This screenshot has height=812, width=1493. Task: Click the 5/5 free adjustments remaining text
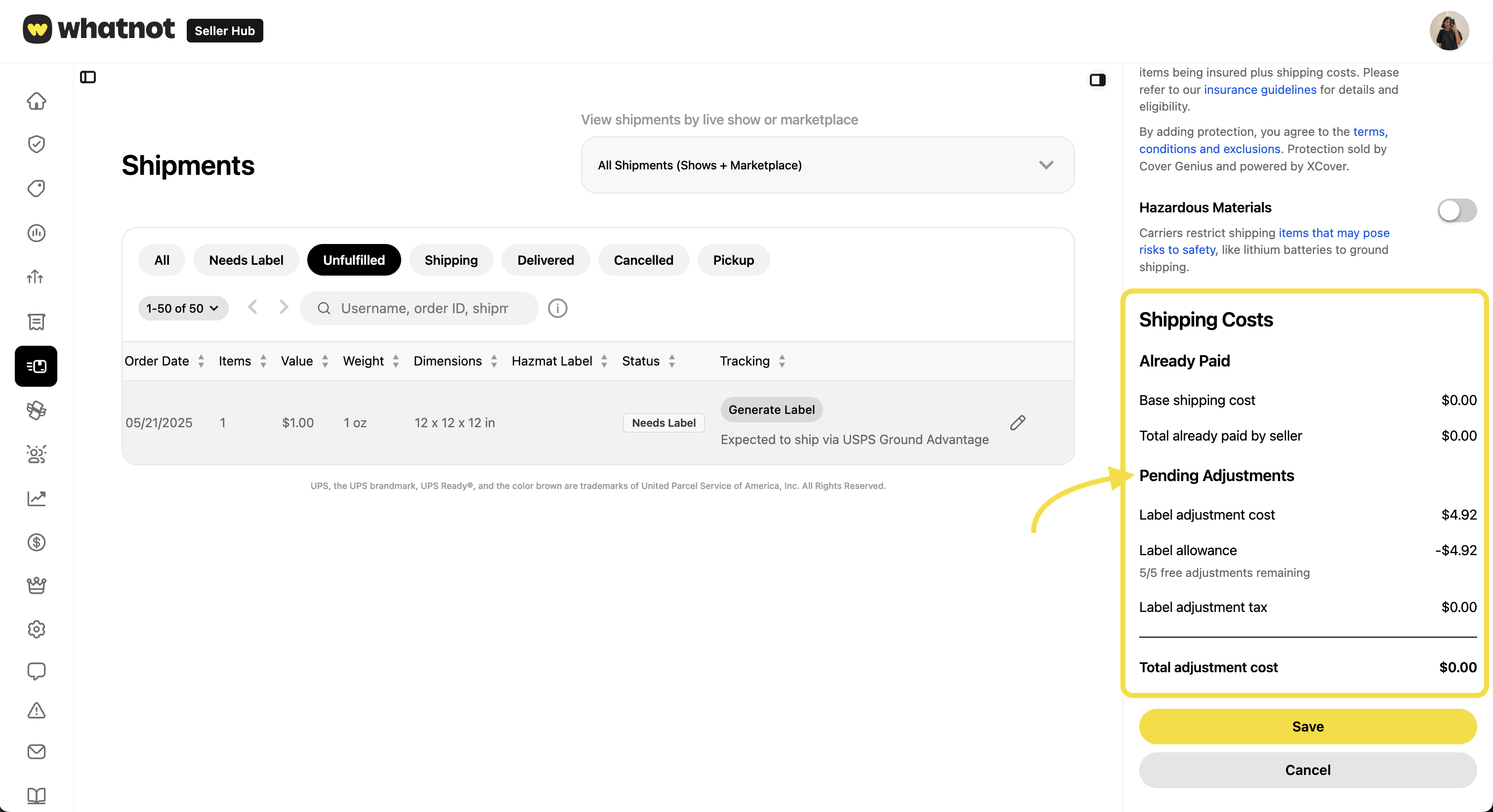click(1224, 572)
